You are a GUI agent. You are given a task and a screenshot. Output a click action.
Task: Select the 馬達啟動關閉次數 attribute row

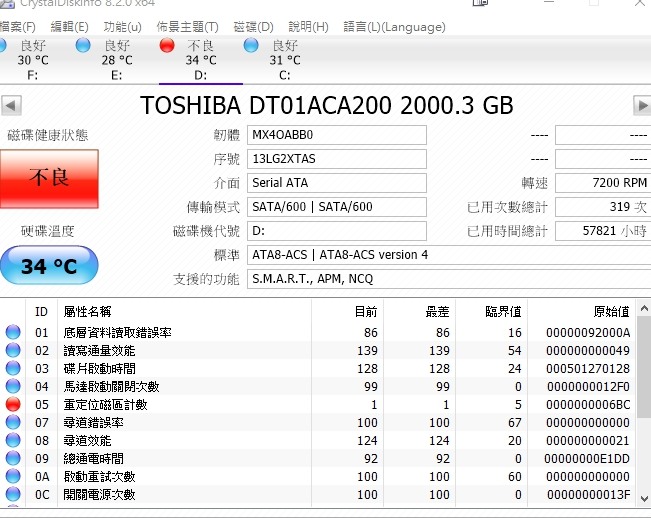pyautogui.click(x=318, y=386)
